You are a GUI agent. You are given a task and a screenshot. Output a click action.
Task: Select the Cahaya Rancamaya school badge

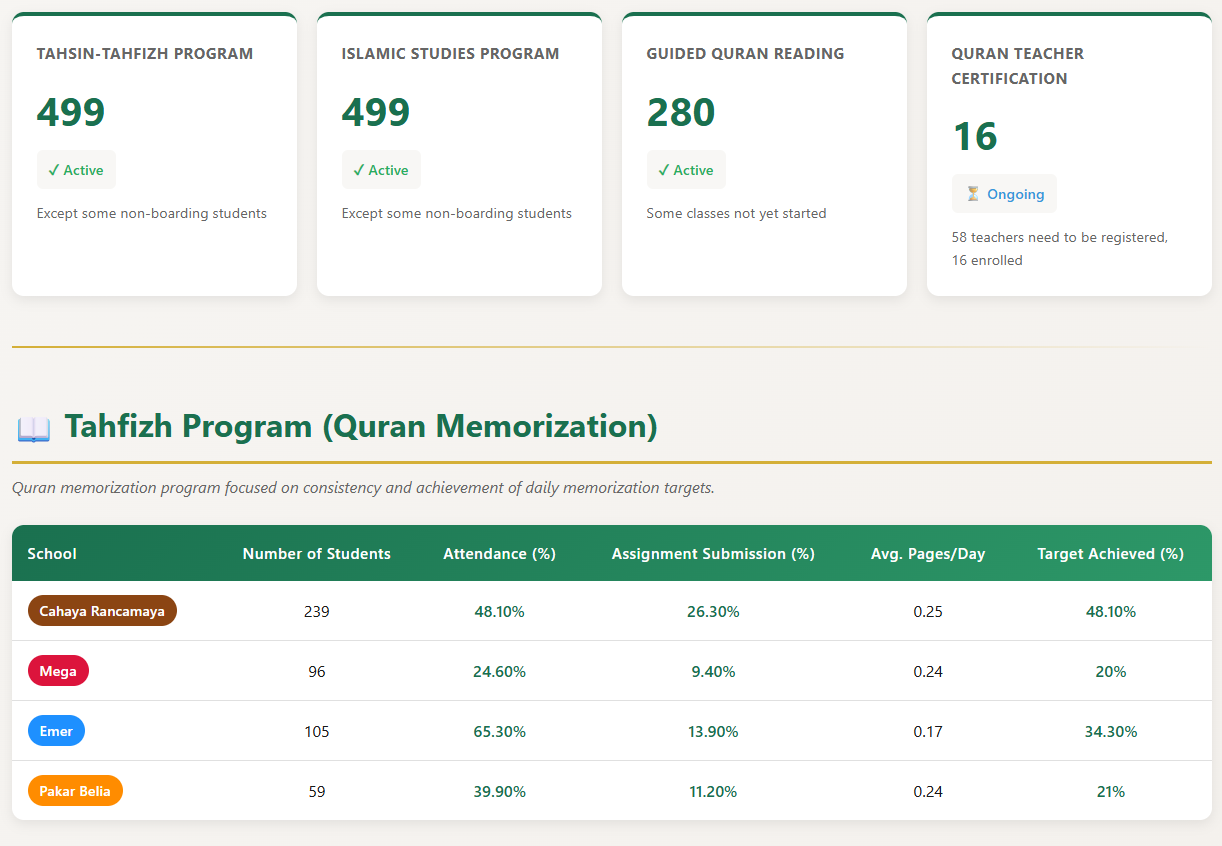[x=101, y=610]
